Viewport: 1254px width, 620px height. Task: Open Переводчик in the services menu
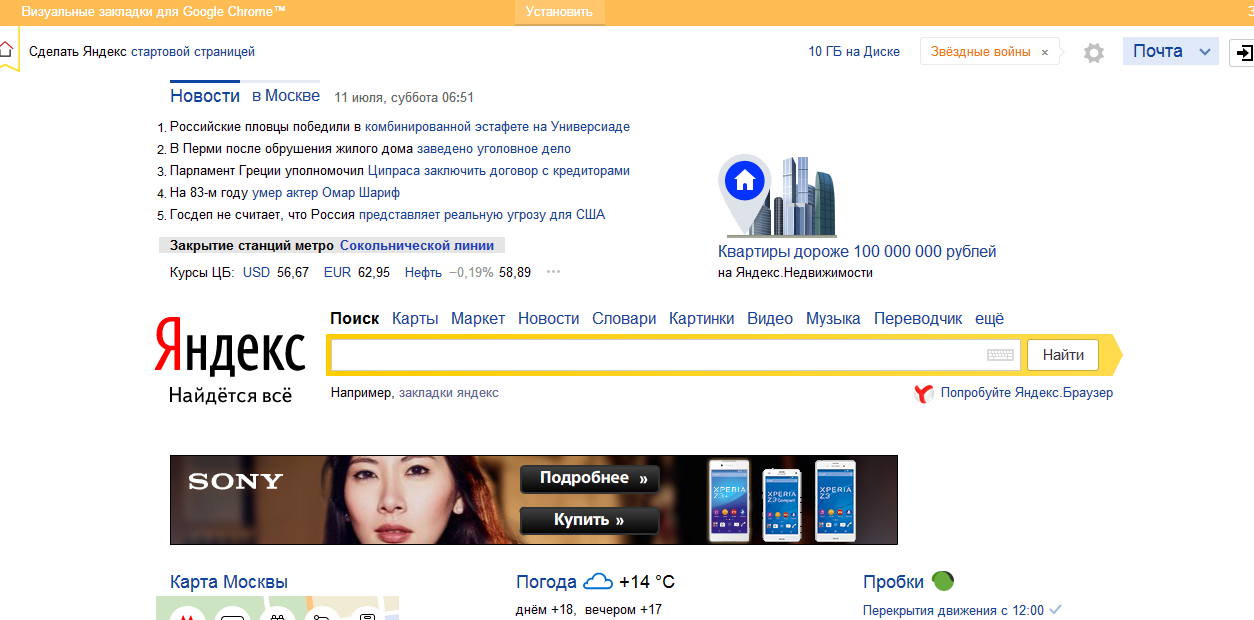(918, 319)
